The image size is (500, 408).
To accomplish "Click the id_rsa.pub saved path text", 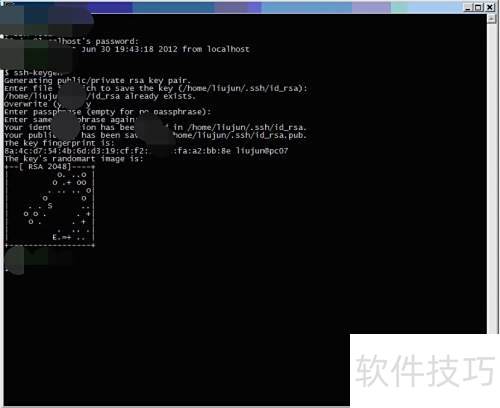I will pyautogui.click(x=239, y=135).
